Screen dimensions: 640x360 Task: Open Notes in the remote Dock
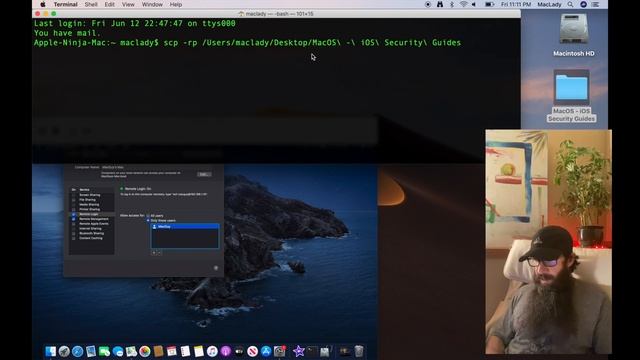(199, 351)
